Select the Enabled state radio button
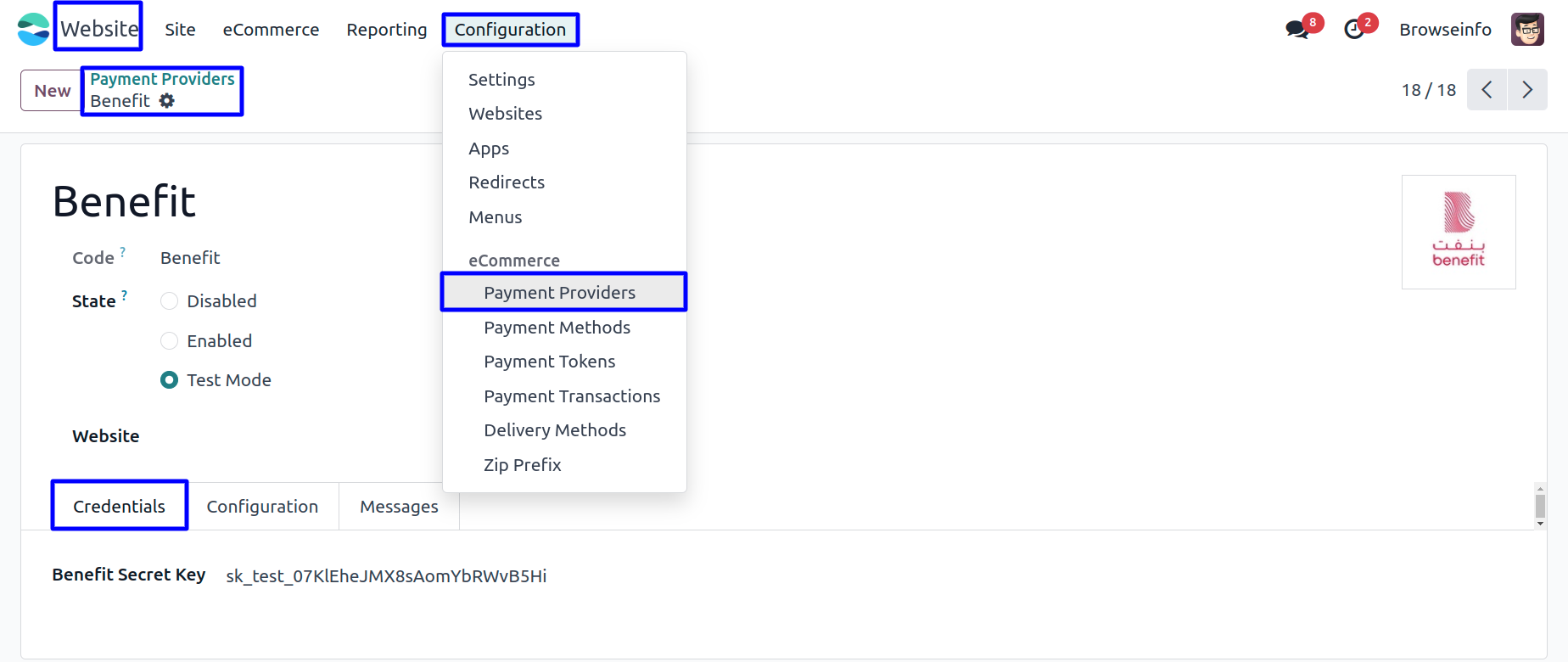This screenshot has width=1568, height=662. pyautogui.click(x=169, y=341)
